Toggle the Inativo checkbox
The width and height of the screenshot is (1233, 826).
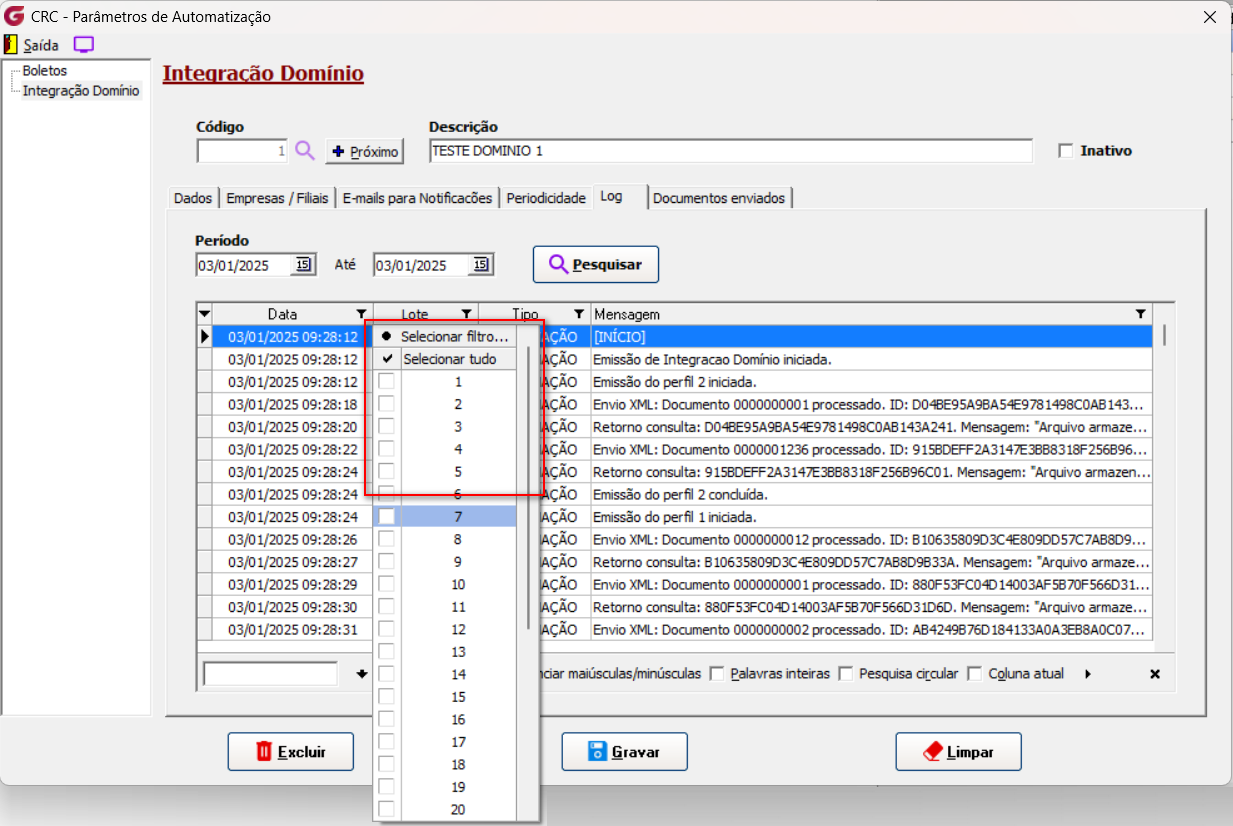pyautogui.click(x=1066, y=151)
